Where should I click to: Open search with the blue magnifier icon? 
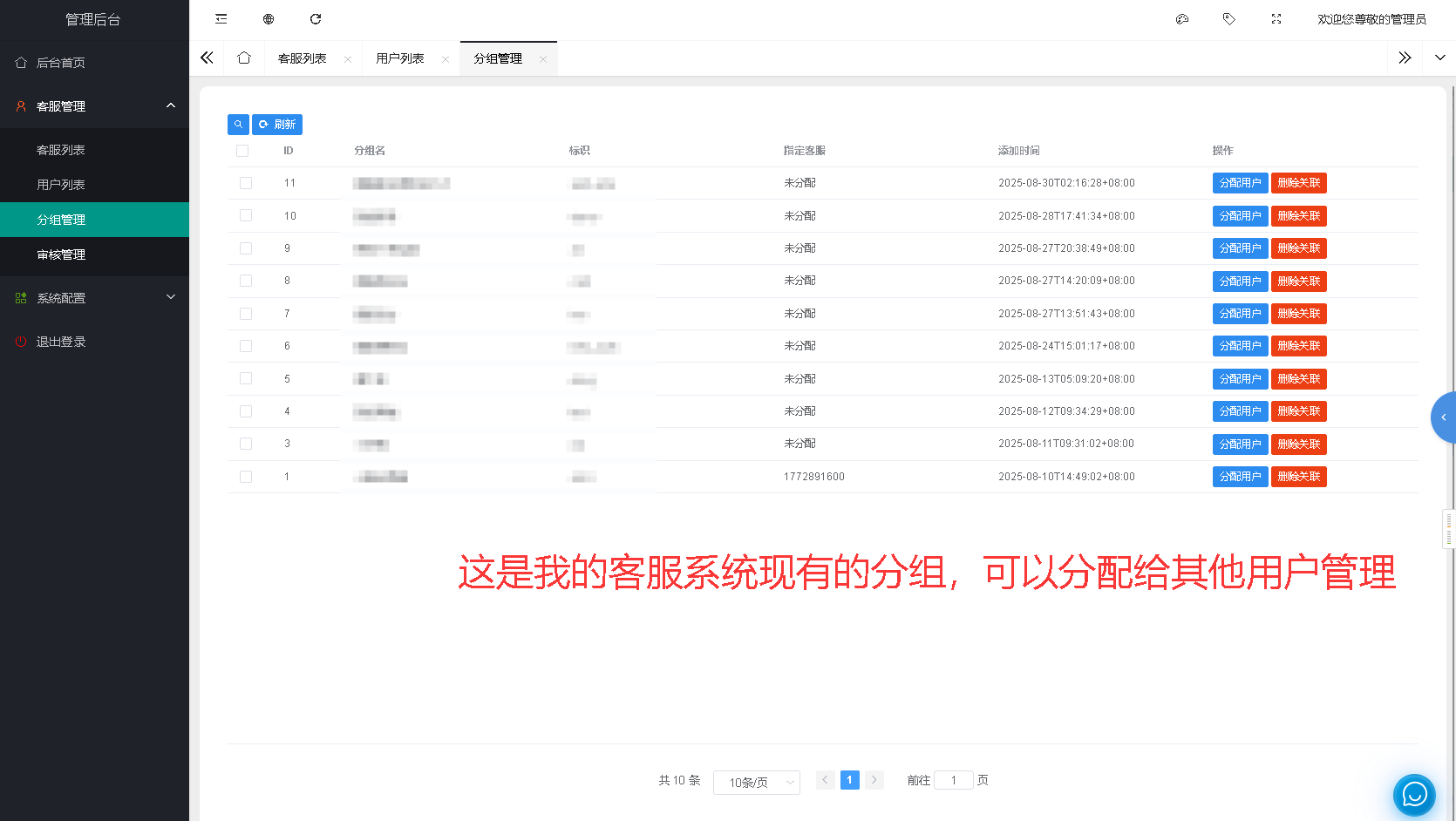pyautogui.click(x=238, y=124)
